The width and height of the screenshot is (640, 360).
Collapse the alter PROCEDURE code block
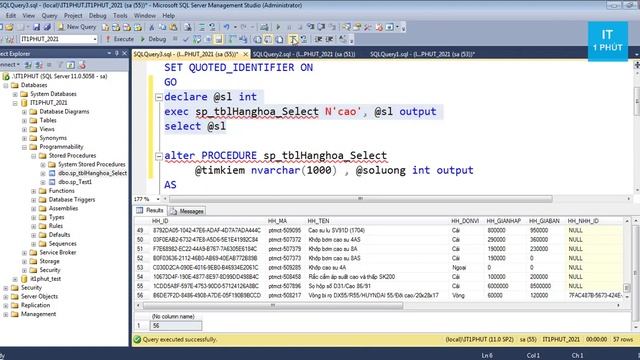click(159, 156)
